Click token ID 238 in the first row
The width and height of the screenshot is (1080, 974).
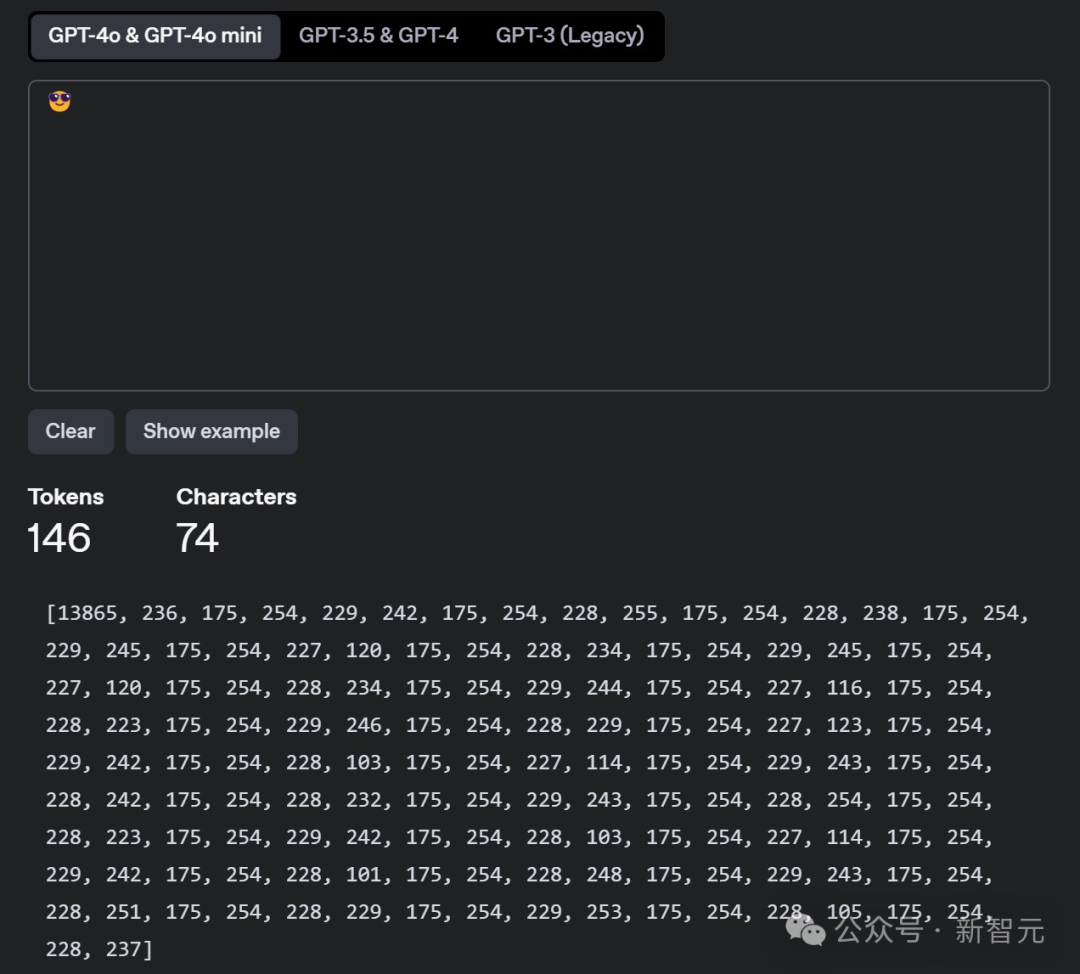click(x=881, y=613)
